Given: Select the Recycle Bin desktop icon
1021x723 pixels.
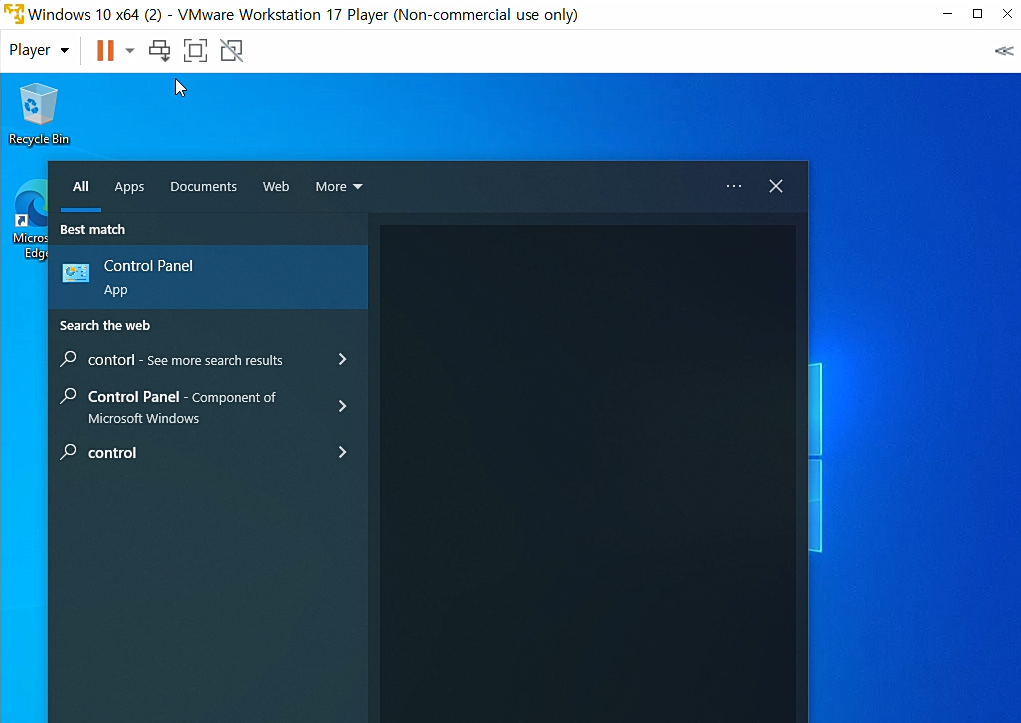Looking at the screenshot, I should pos(38,114).
